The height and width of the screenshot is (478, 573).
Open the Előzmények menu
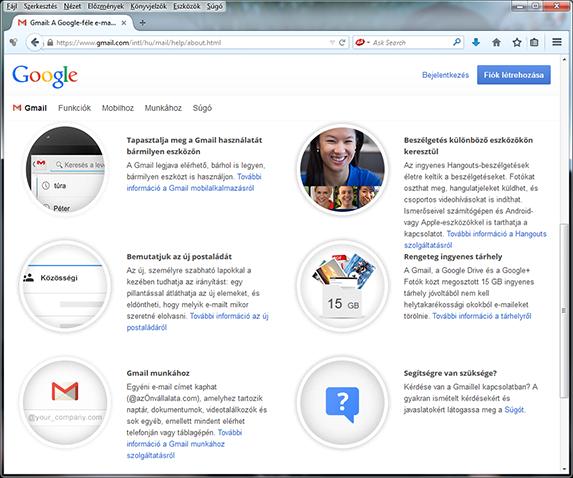click(106, 6)
